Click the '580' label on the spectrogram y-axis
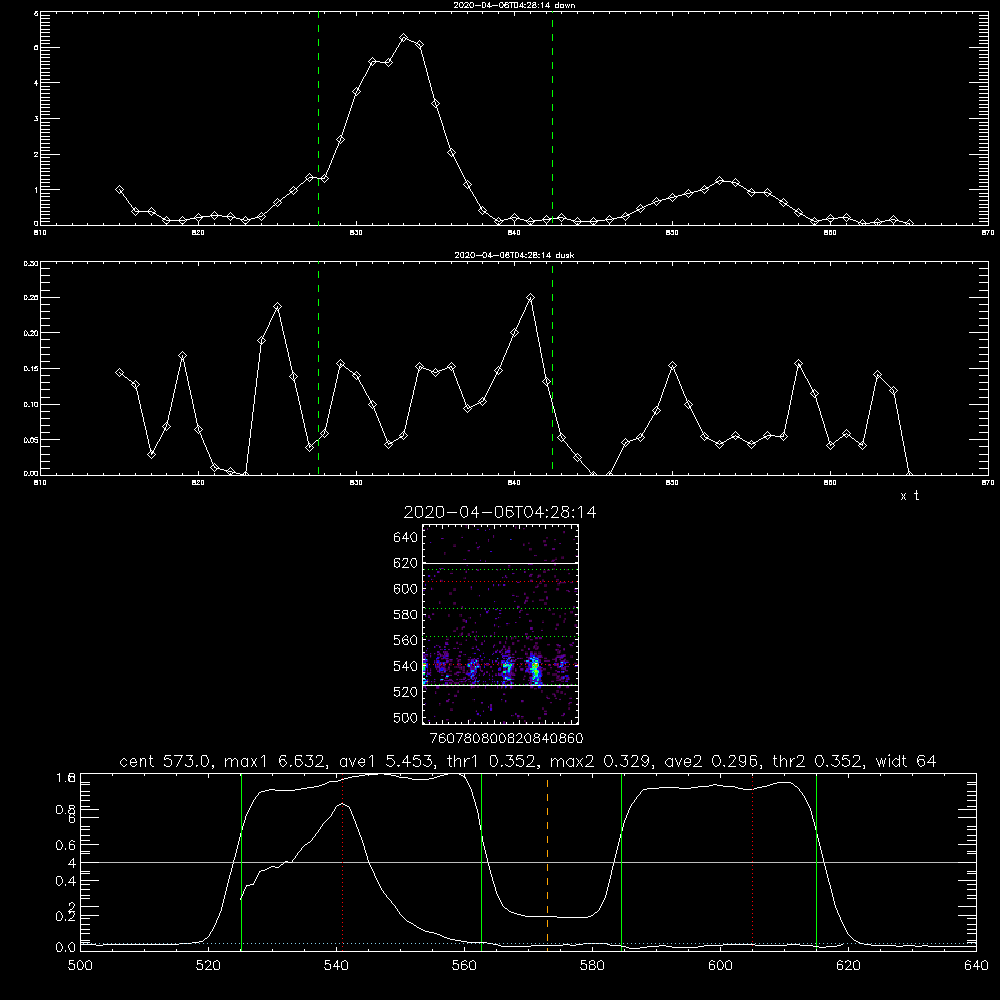This screenshot has width=1000, height=1000. point(405,614)
